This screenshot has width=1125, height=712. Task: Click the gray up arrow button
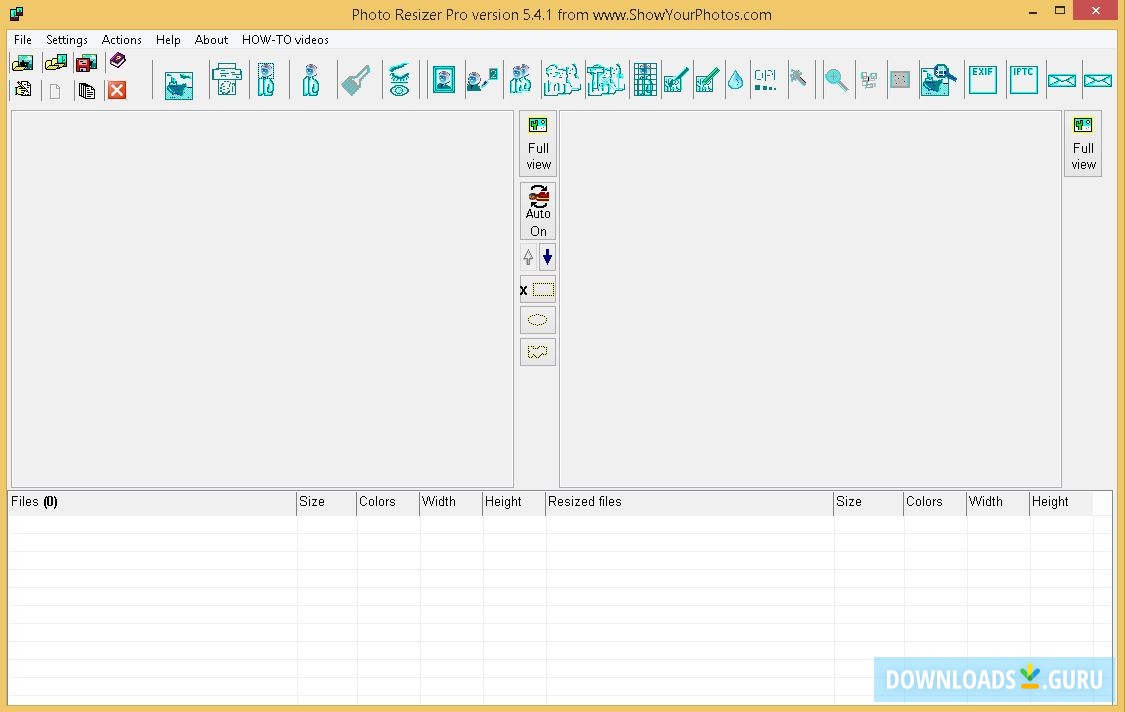tap(528, 257)
